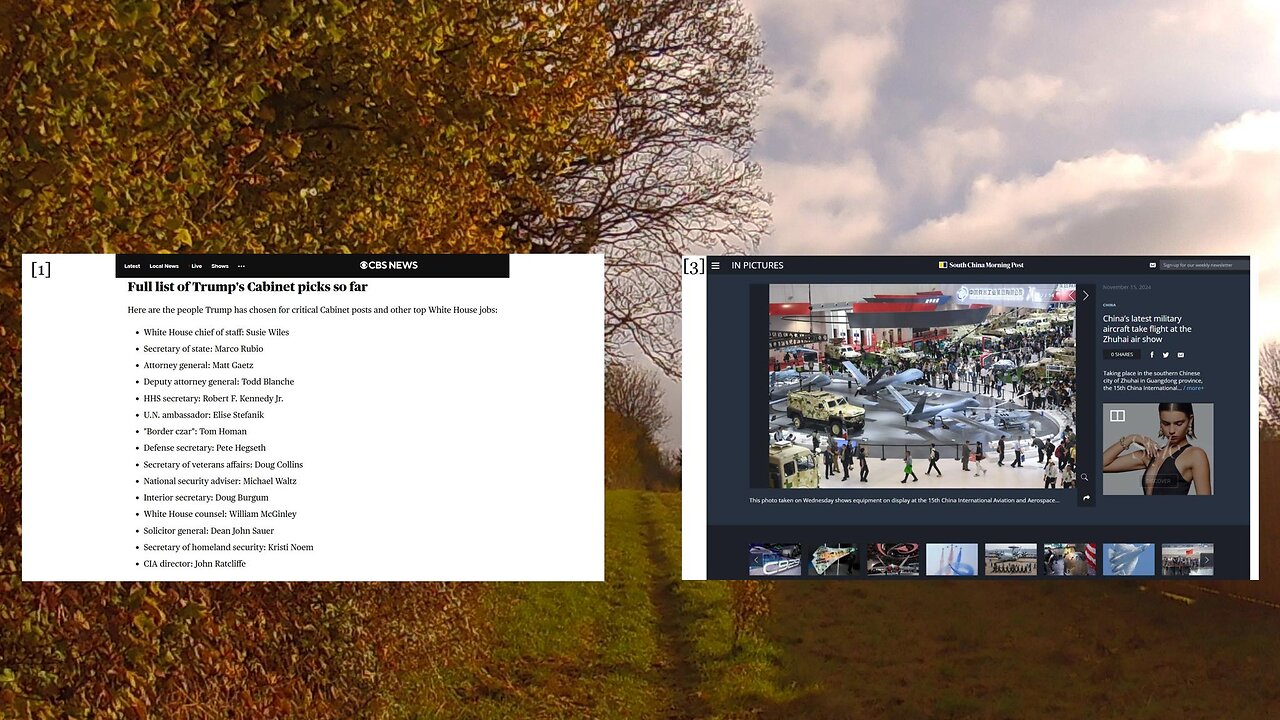The image size is (1280, 720).
Task: Click the Matt Gaetz list entry
Action: (198, 365)
